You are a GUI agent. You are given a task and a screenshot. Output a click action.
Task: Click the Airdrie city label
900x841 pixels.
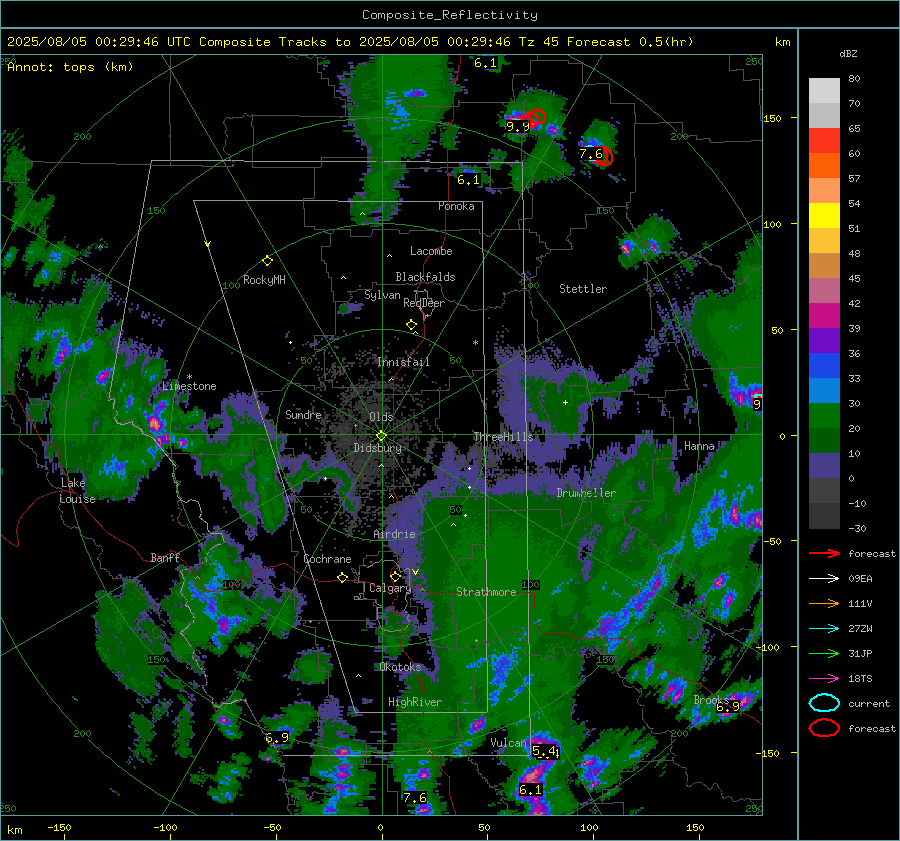[x=394, y=534]
